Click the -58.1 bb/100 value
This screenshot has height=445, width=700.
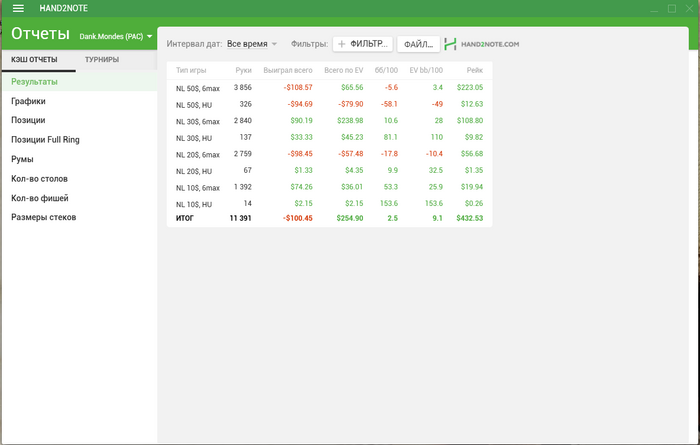pyautogui.click(x=389, y=104)
